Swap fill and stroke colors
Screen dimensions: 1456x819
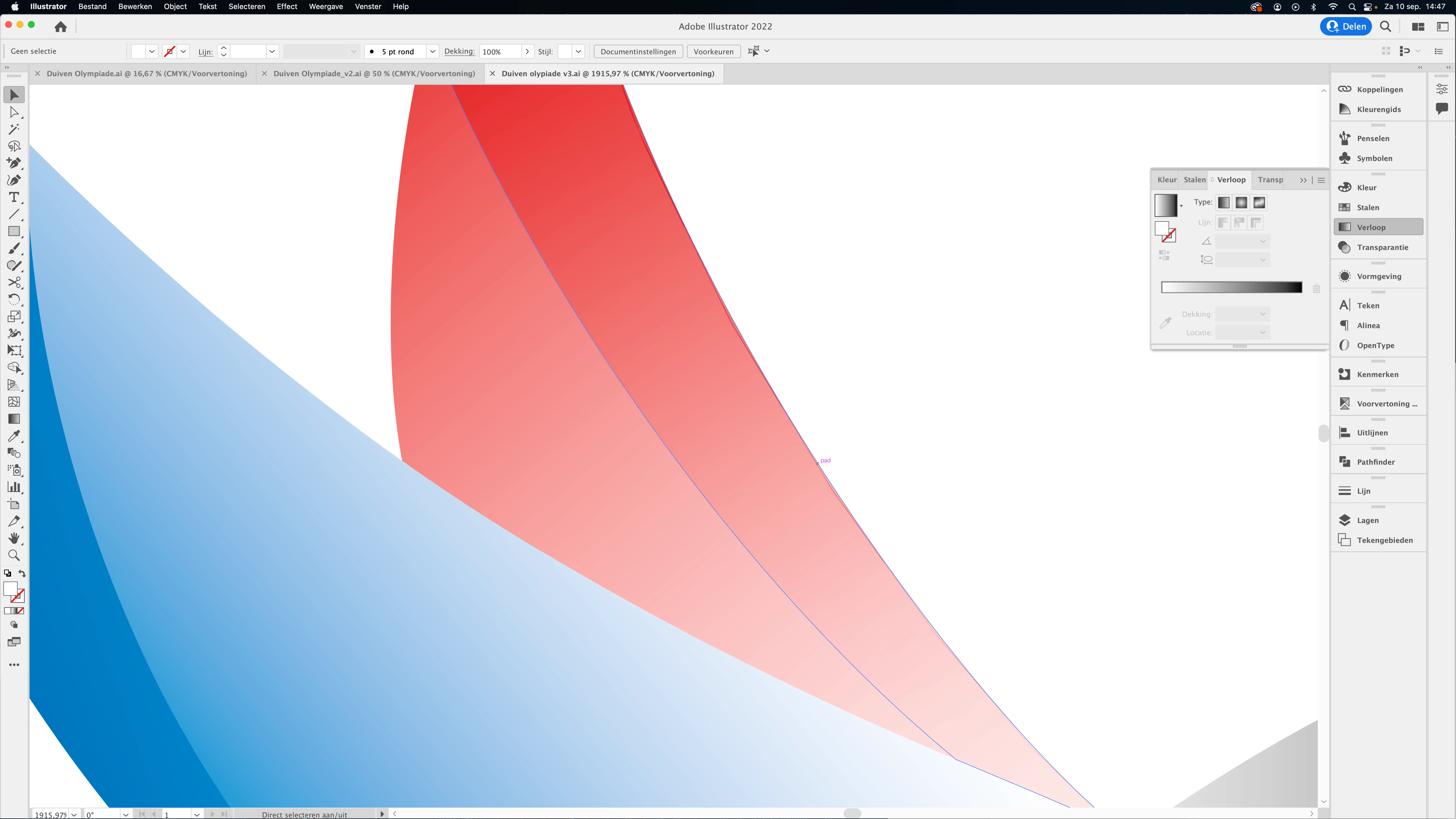[x=22, y=574]
